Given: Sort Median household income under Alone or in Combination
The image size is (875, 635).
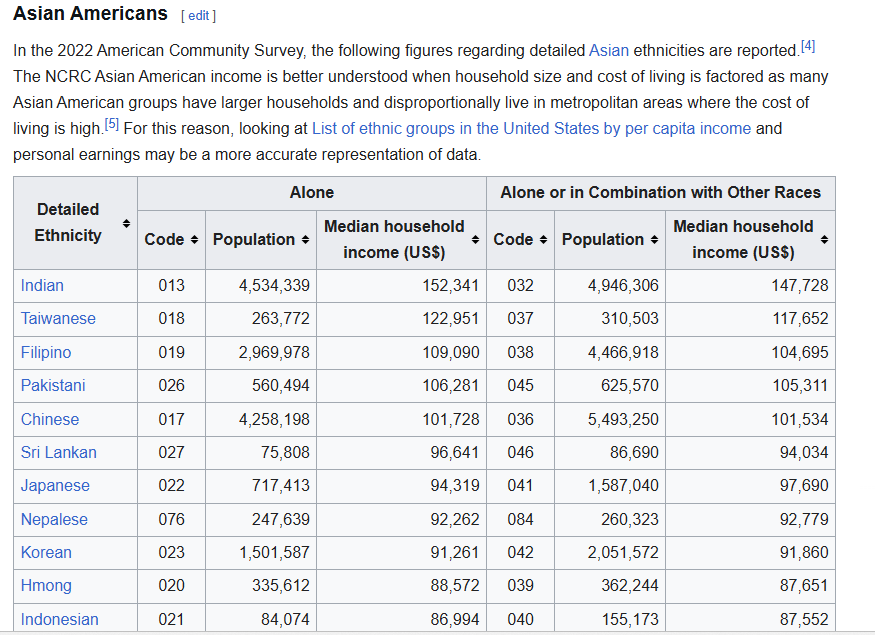Looking at the screenshot, I should tap(824, 240).
